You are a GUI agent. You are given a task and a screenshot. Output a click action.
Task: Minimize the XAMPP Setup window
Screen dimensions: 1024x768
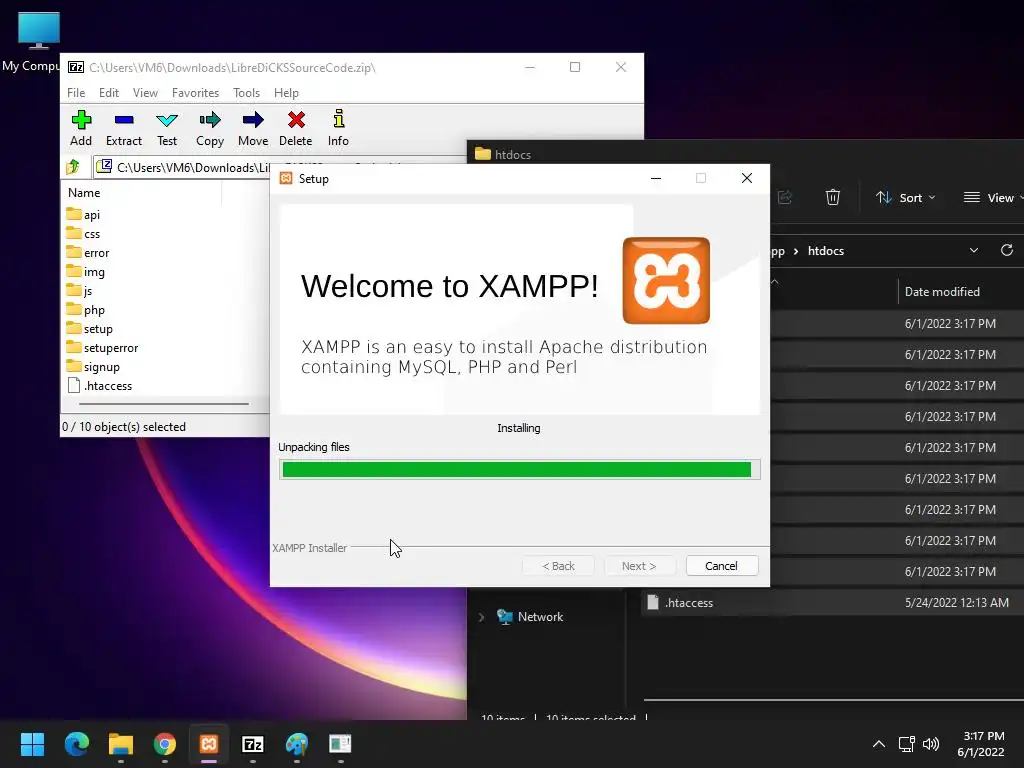click(x=656, y=178)
